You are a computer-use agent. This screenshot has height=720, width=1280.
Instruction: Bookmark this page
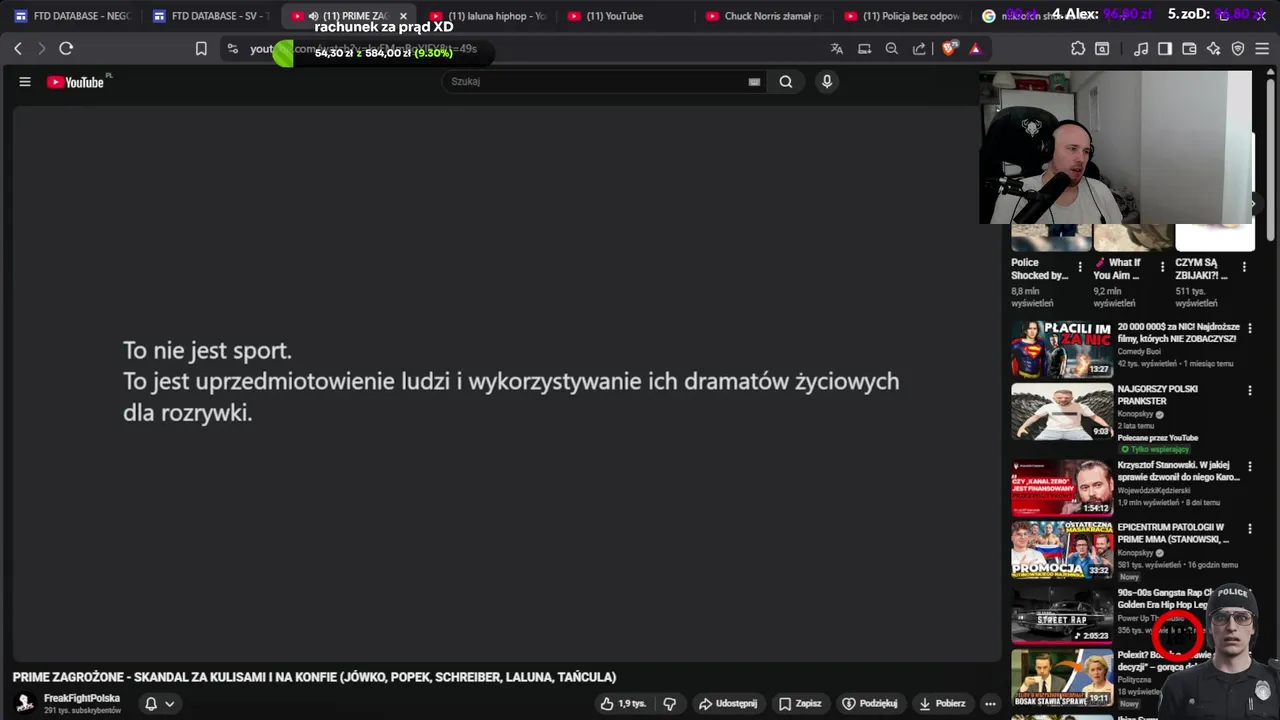pos(201,48)
